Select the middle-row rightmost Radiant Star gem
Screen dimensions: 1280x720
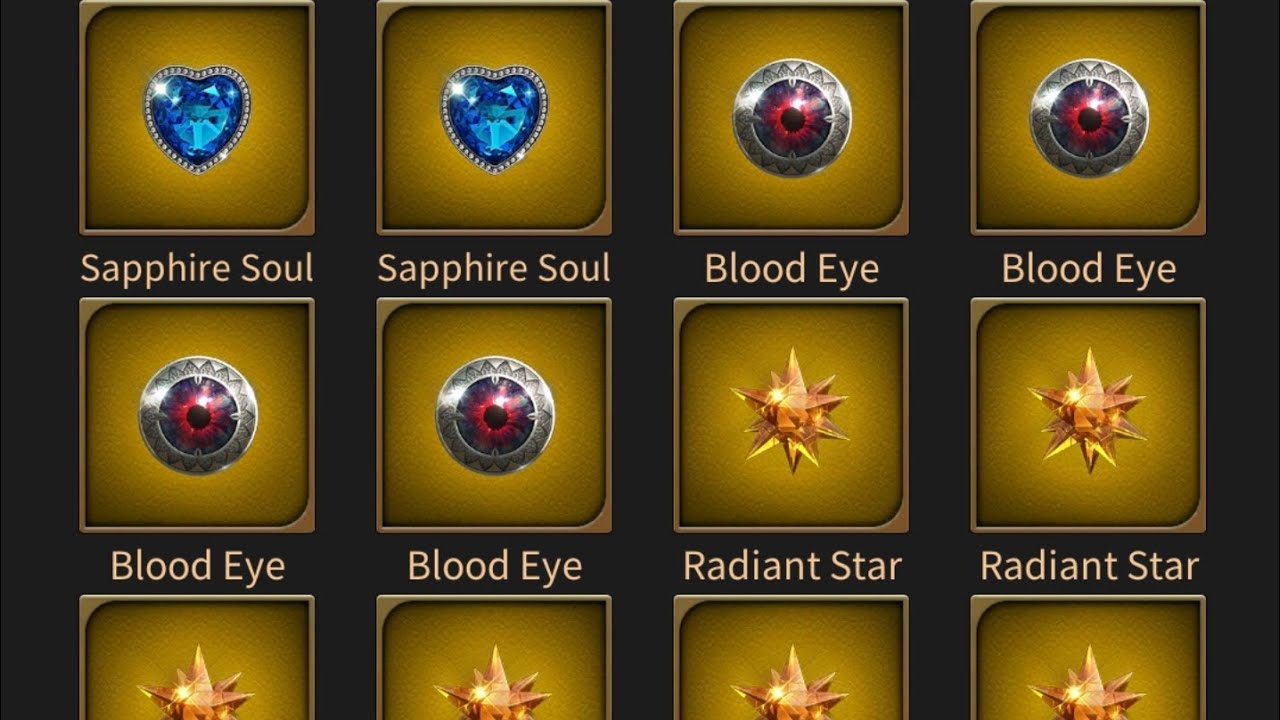[x=1088, y=415]
